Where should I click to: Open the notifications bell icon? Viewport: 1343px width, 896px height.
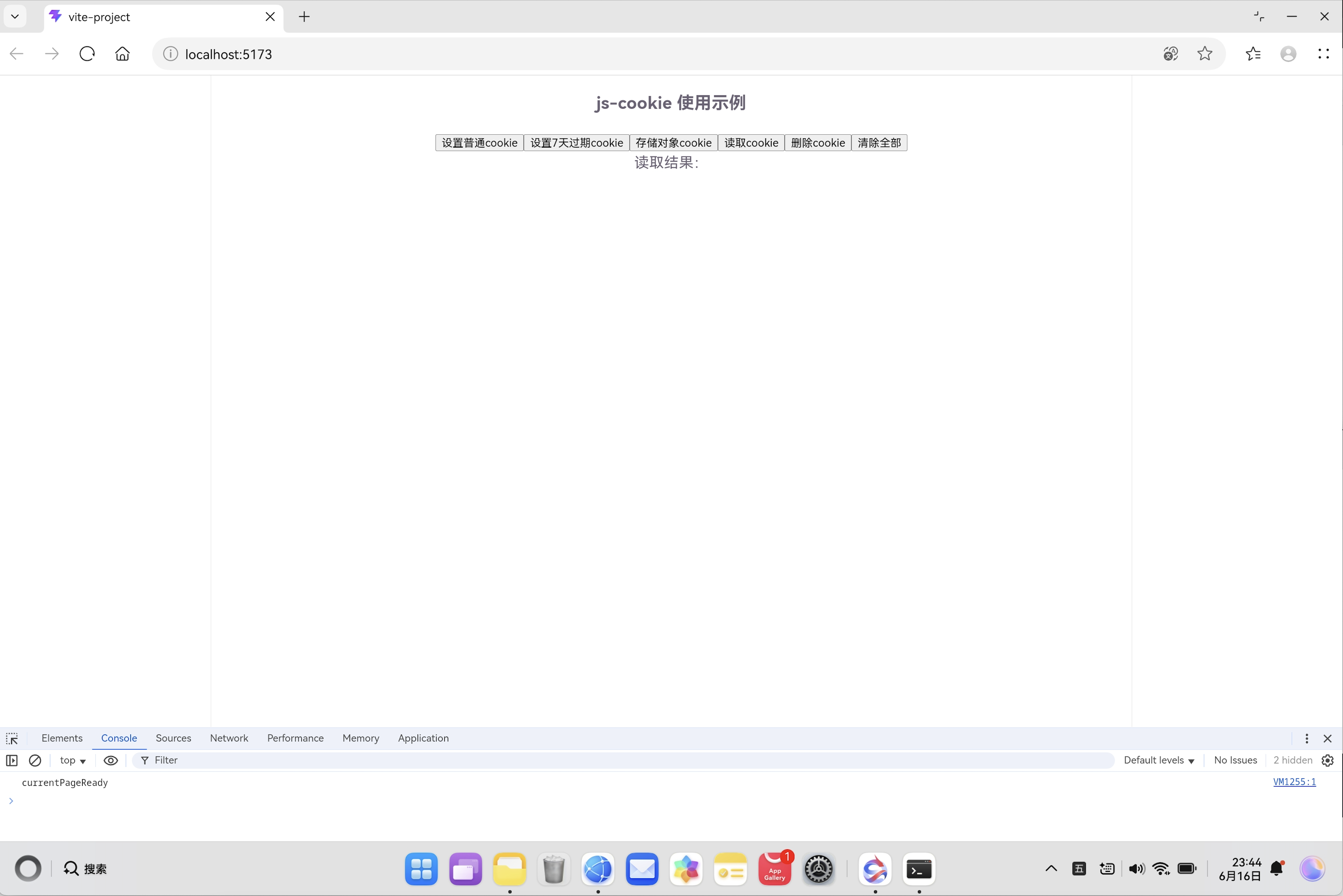[x=1277, y=869]
